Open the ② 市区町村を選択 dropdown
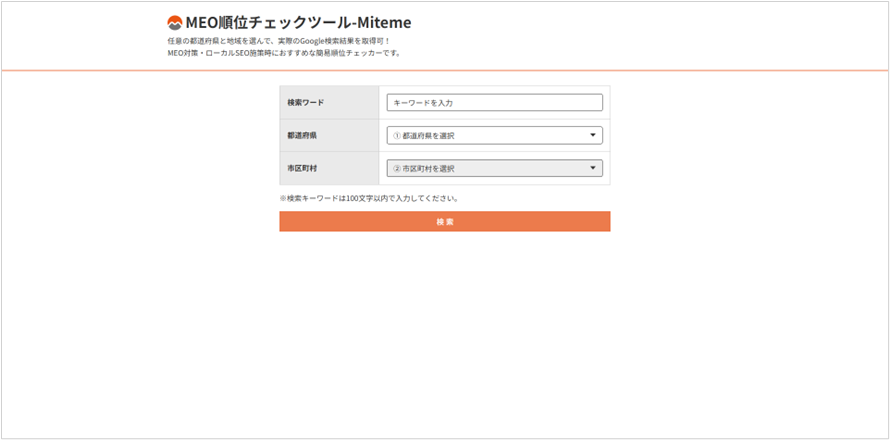This screenshot has height=440, width=890. coord(494,169)
